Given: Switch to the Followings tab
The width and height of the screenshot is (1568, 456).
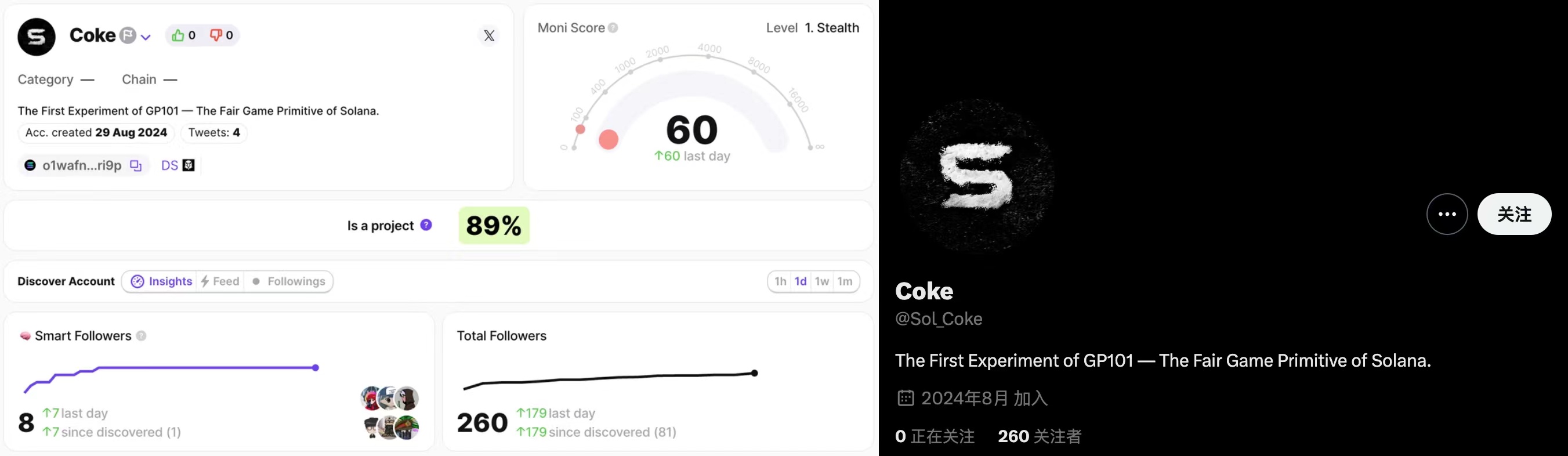Looking at the screenshot, I should (288, 281).
